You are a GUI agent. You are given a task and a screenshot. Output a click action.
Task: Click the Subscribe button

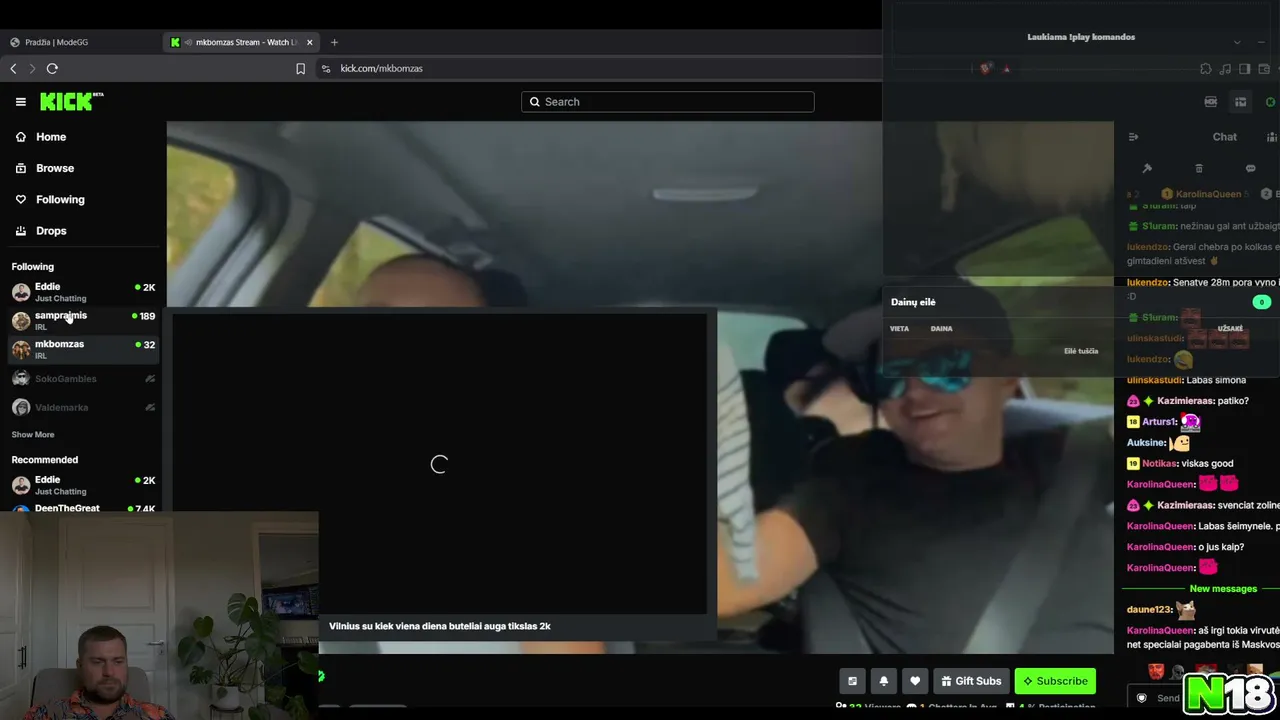pyautogui.click(x=1055, y=681)
